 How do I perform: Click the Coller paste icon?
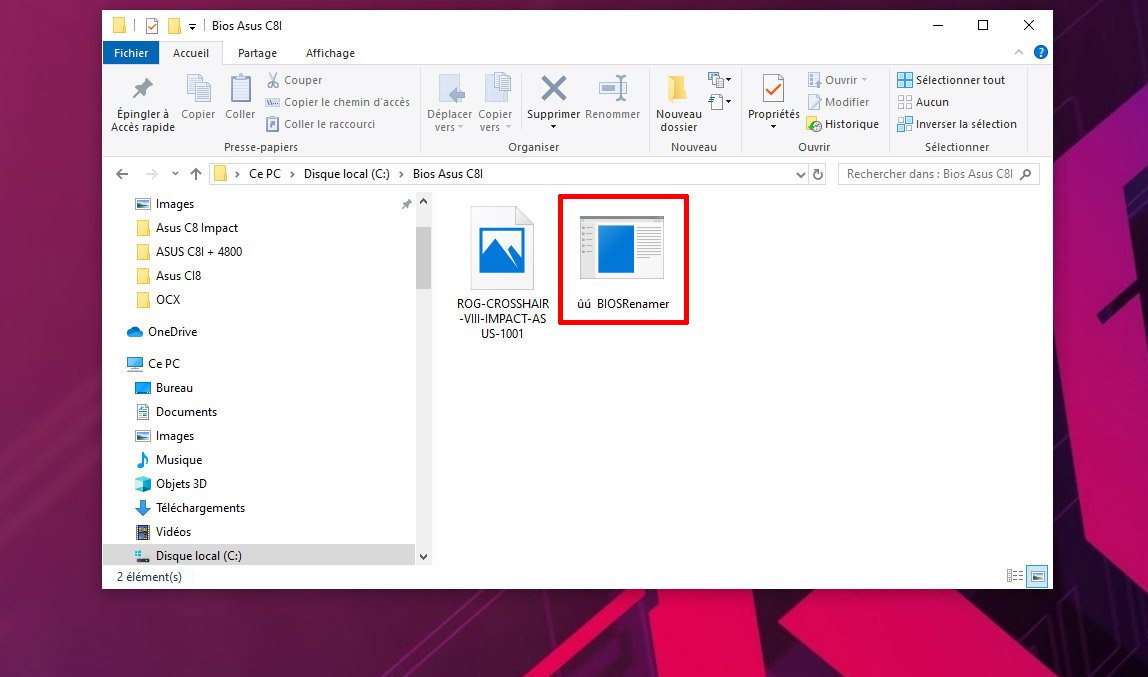point(240,90)
